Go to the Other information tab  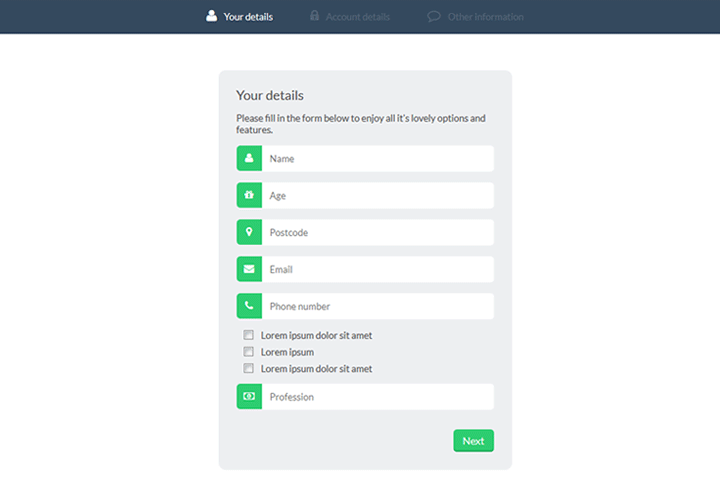[485, 17]
